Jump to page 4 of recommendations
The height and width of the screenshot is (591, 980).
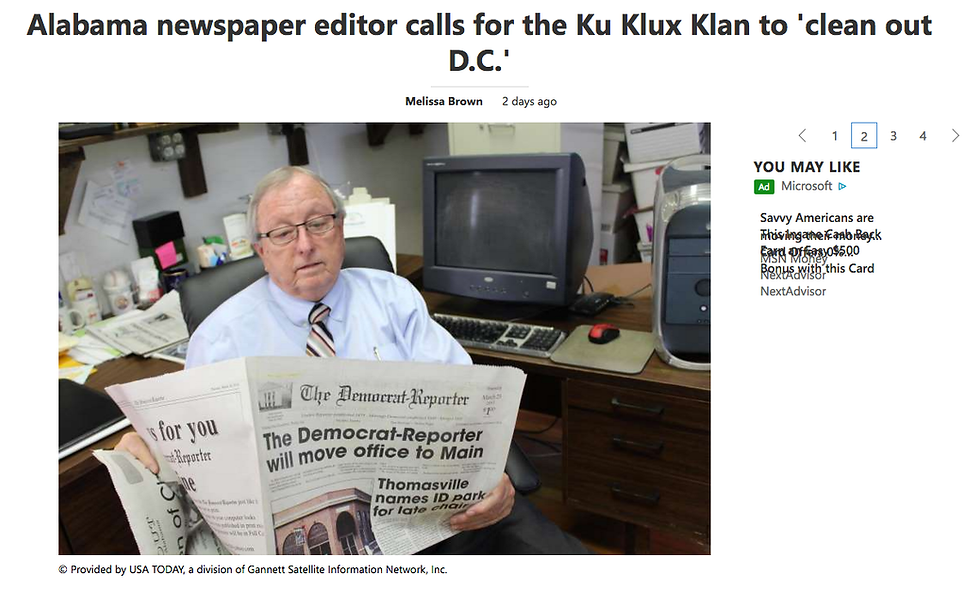(x=922, y=136)
